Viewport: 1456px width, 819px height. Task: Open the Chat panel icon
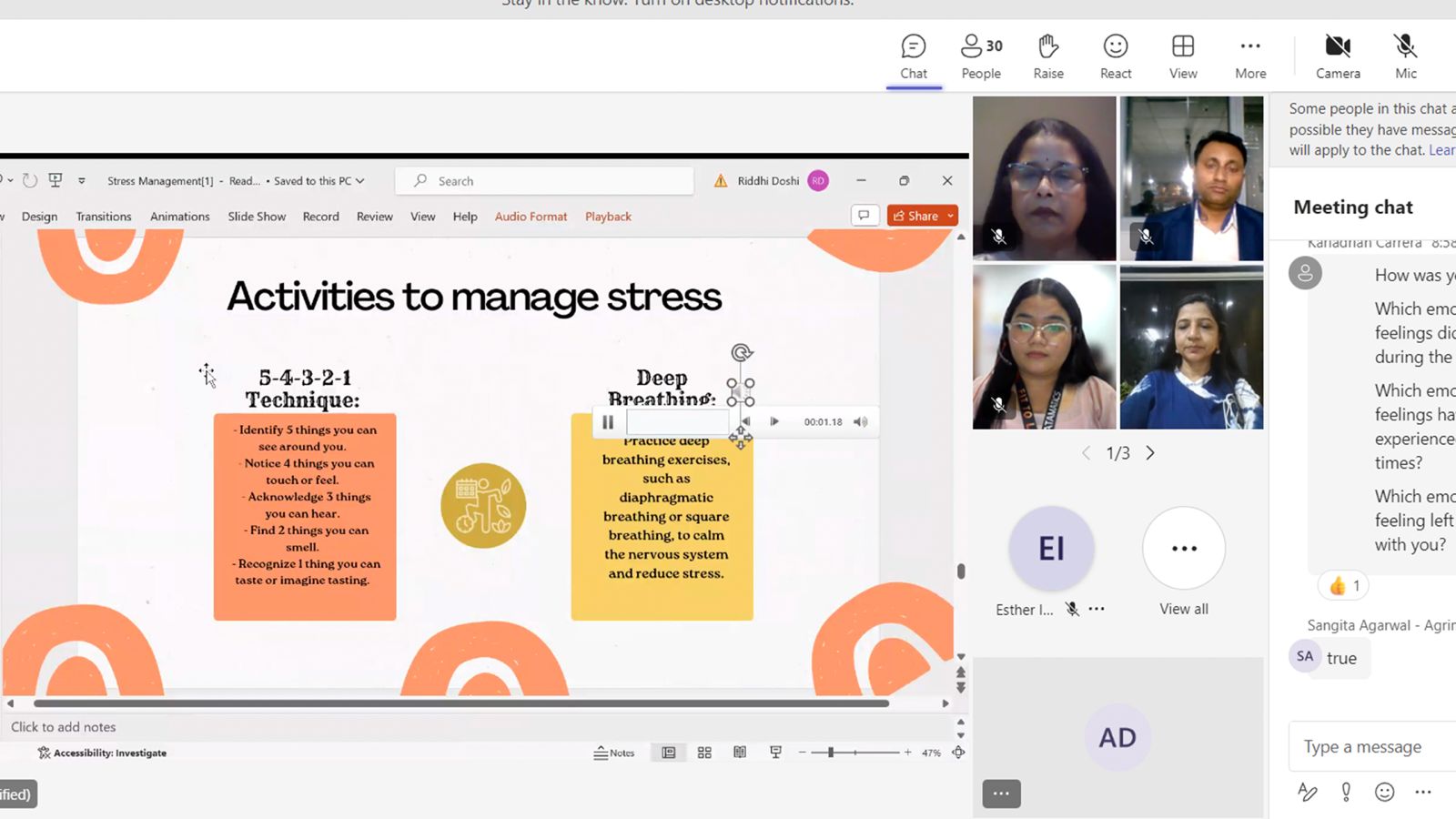point(913,56)
